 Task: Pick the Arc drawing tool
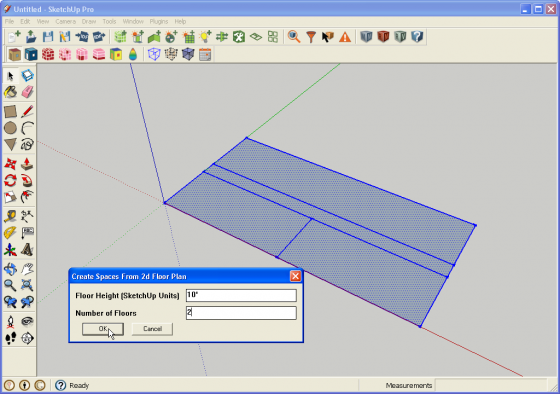pos(28,128)
